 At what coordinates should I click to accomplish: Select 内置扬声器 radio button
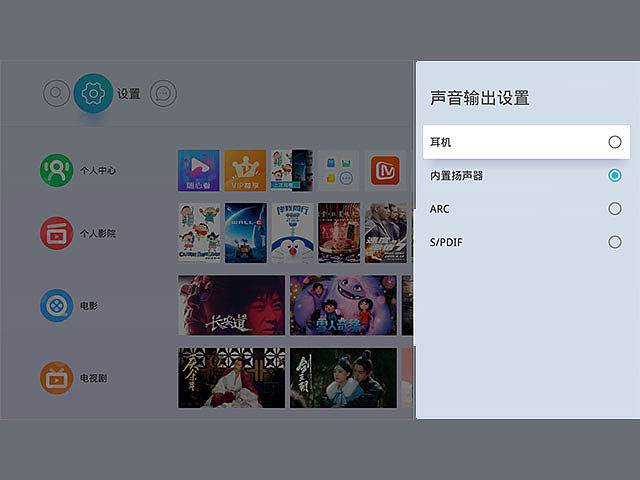tap(615, 176)
